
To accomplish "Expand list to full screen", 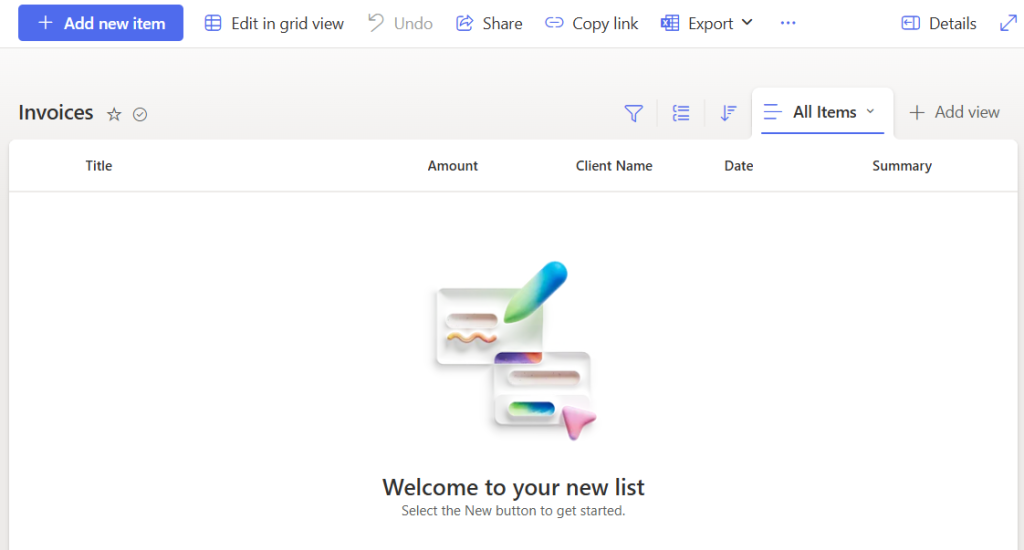I will [1008, 23].
